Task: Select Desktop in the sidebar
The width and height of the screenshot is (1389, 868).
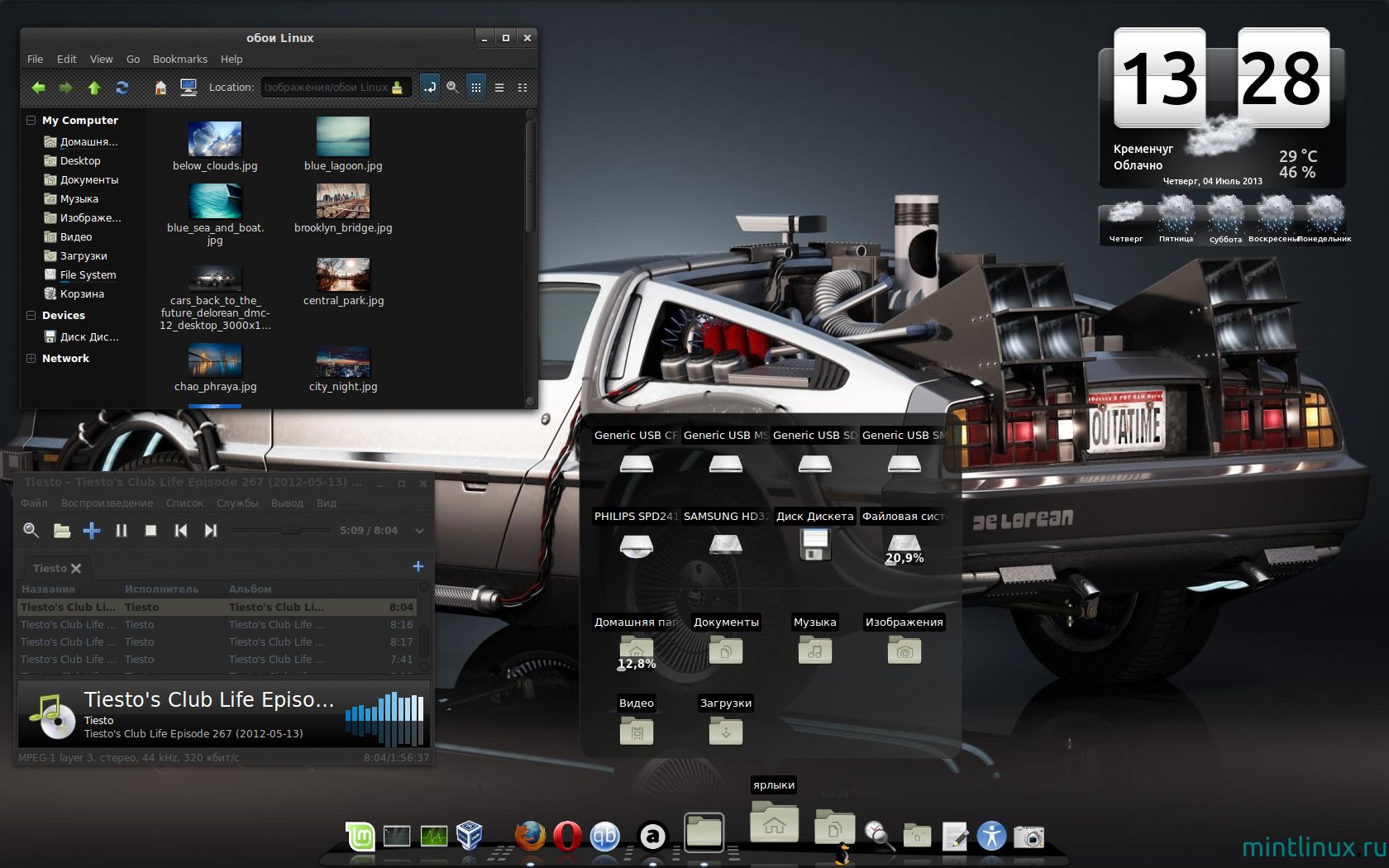Action: (x=80, y=161)
